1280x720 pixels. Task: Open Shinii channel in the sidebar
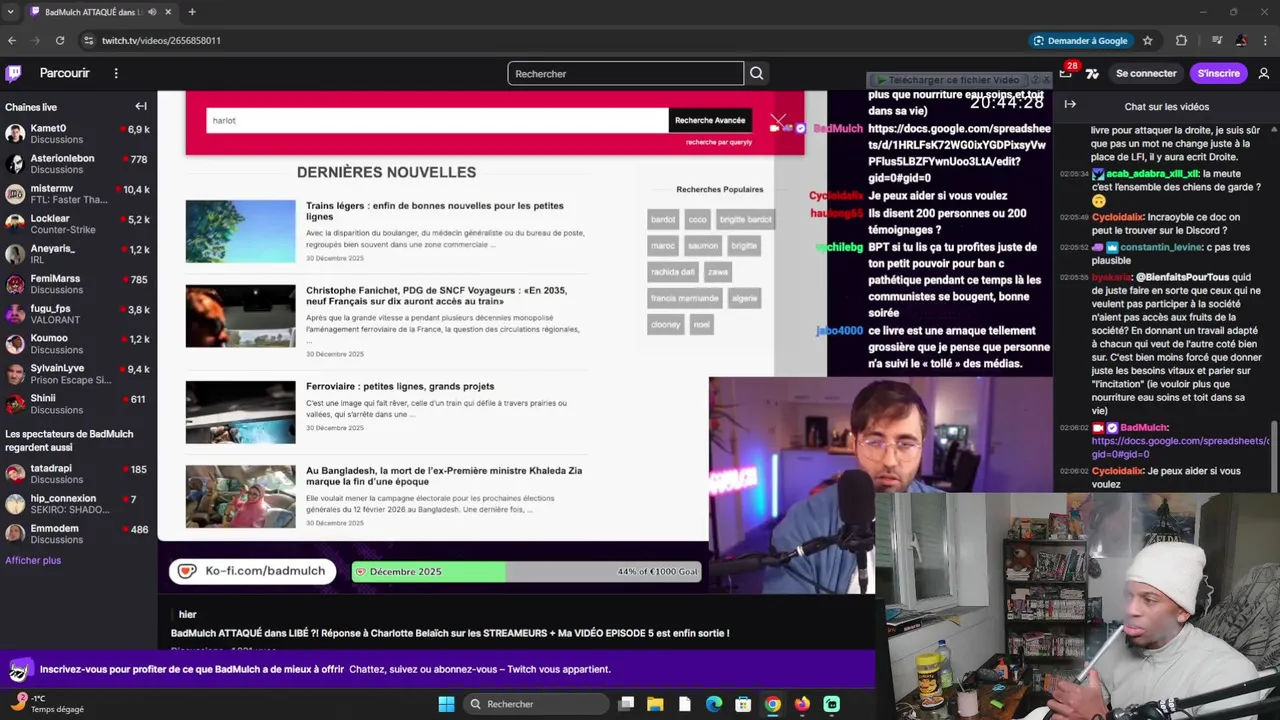pos(78,404)
